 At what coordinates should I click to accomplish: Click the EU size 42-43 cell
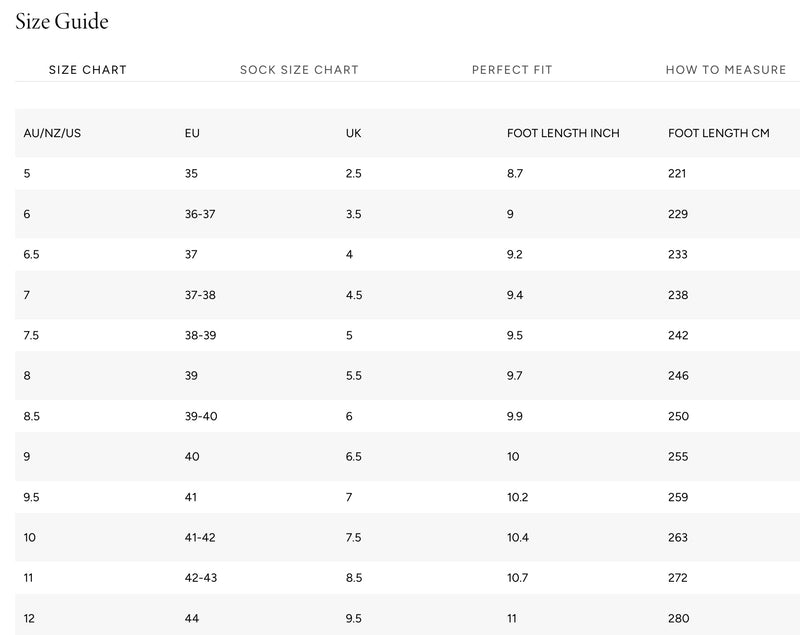click(x=201, y=578)
